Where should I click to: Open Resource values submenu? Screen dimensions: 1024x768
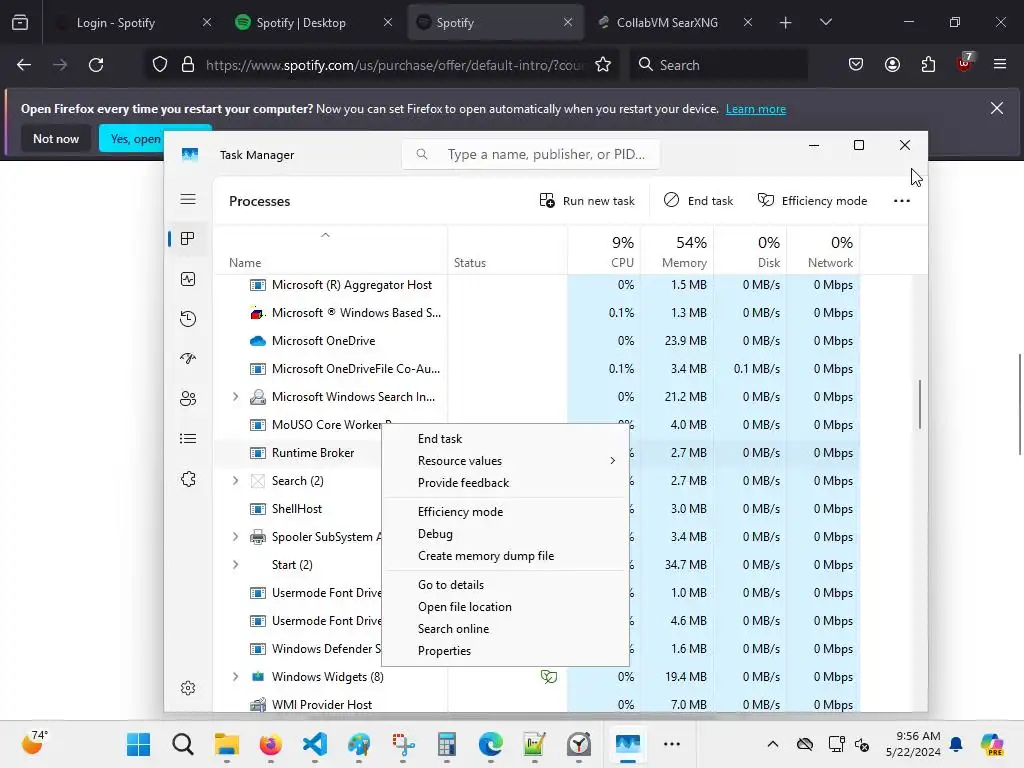[505, 460]
